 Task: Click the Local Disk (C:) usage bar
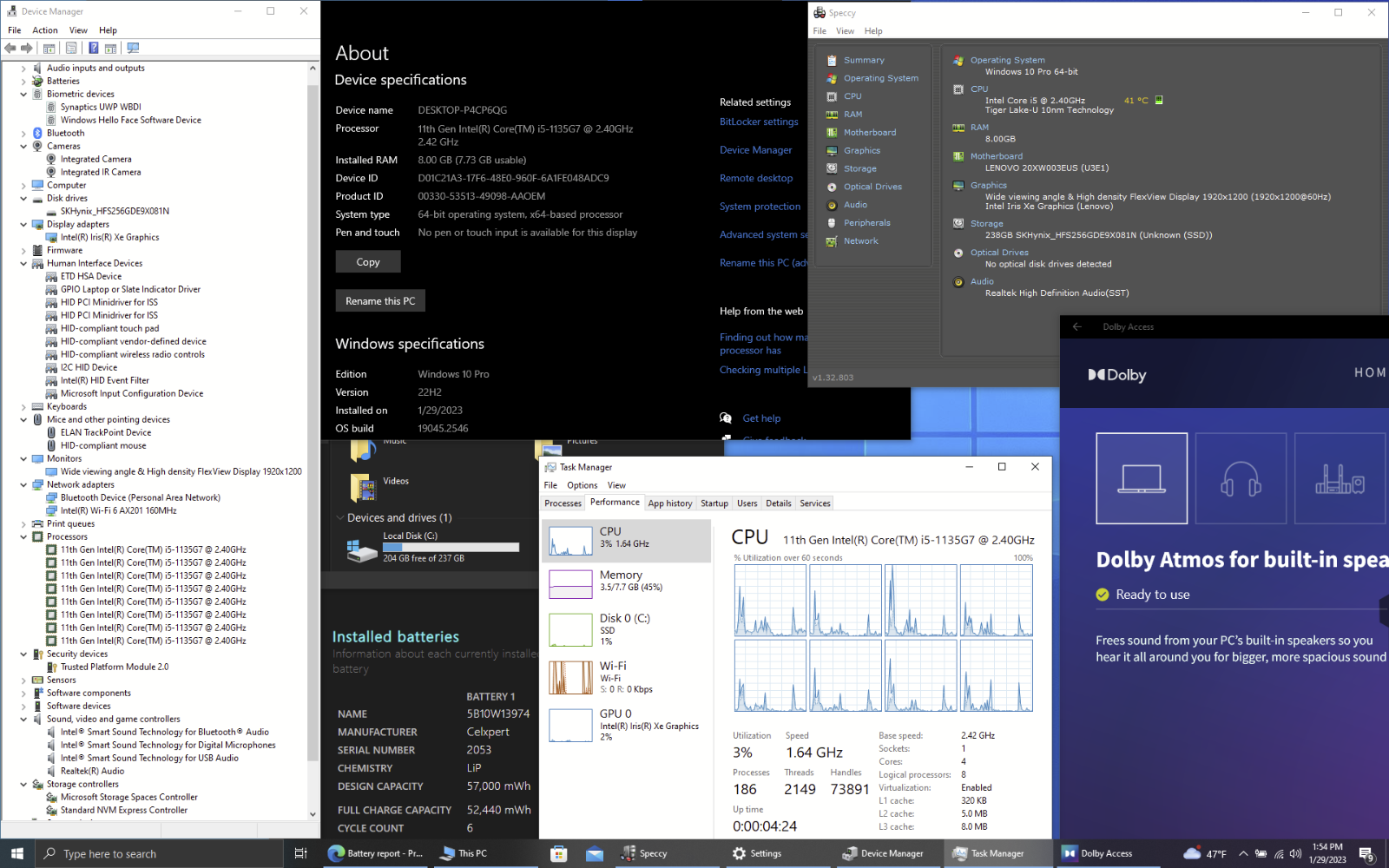point(451,548)
